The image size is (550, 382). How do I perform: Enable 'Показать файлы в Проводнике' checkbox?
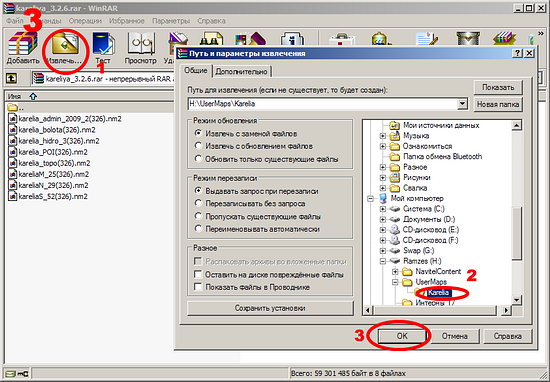199,287
